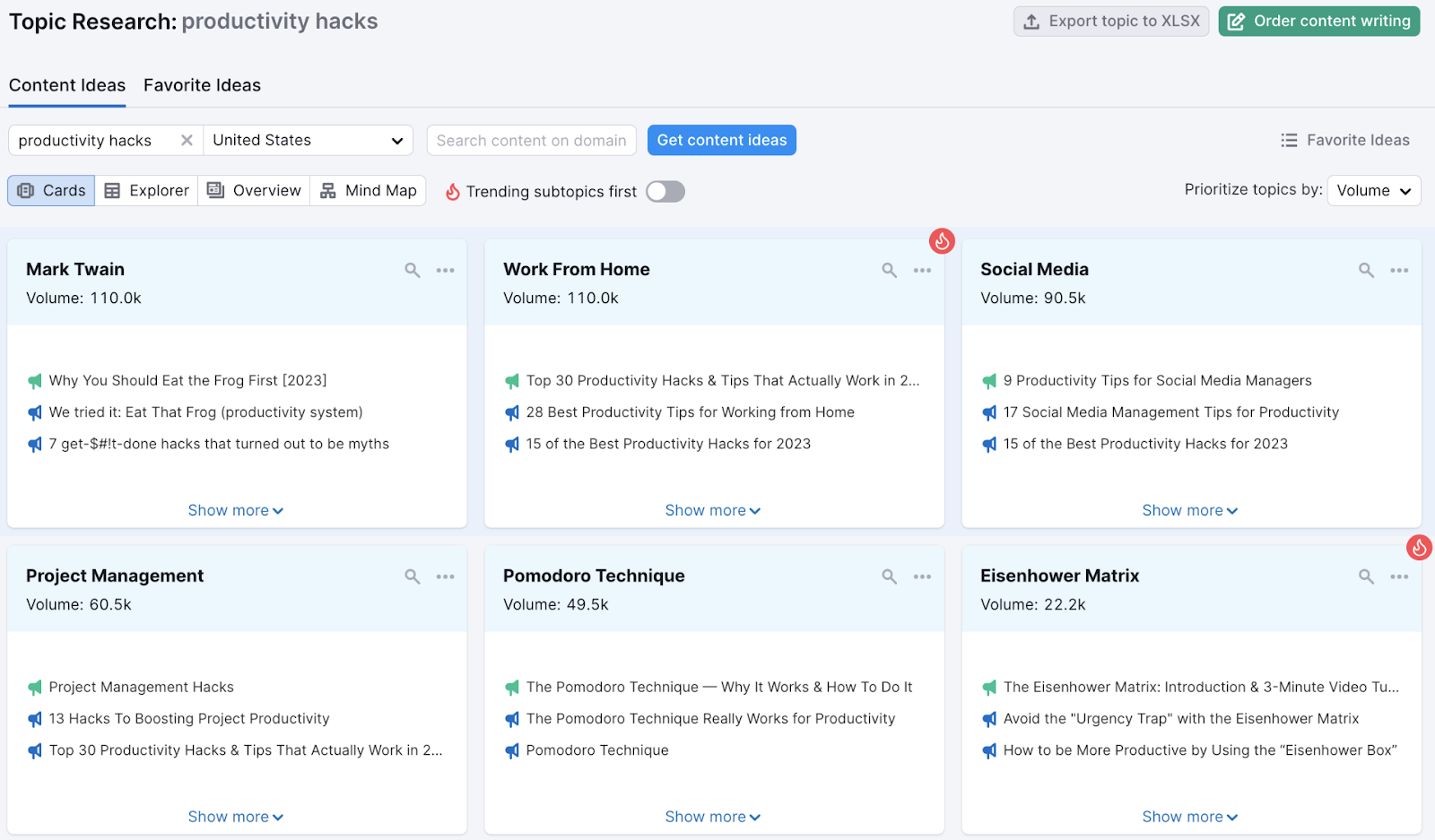1435x840 pixels.
Task: Click the Get content ideas button
Action: coord(721,140)
